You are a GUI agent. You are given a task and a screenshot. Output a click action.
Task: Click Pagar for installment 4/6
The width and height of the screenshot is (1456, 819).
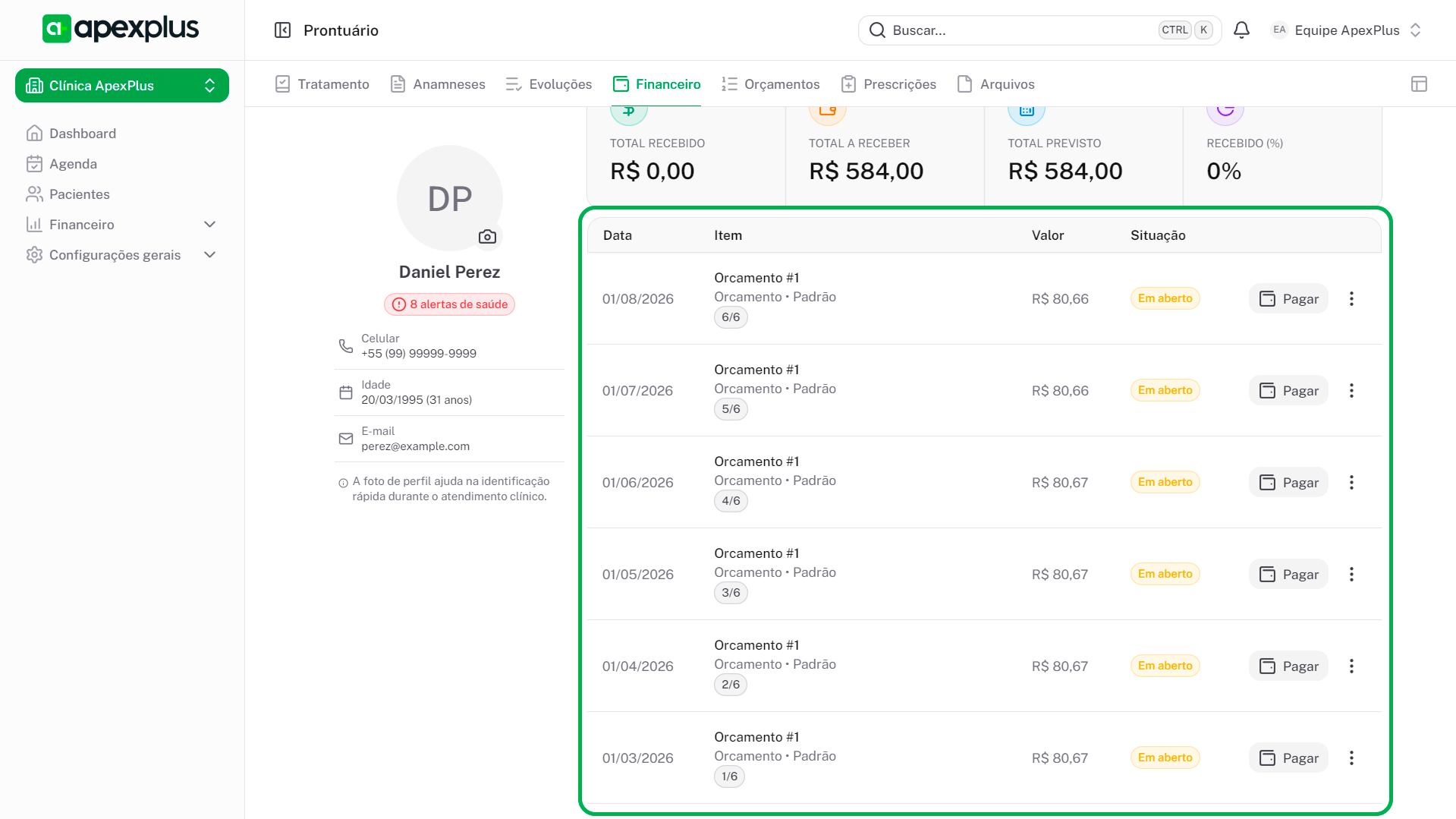1288,483
